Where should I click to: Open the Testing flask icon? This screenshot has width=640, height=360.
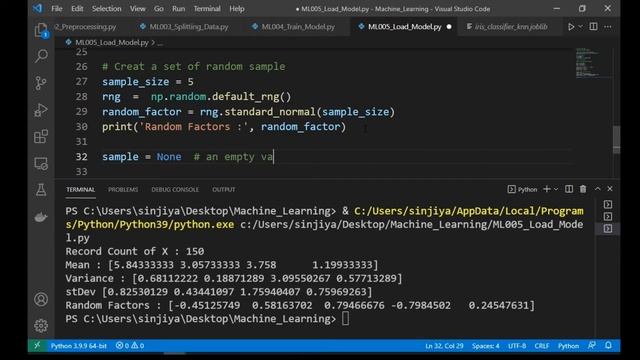(41, 190)
